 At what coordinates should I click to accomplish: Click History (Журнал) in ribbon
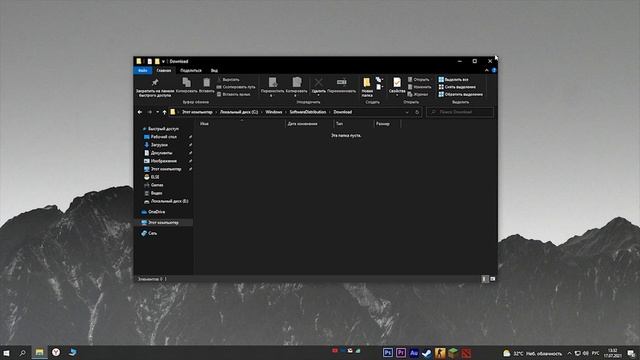pyautogui.click(x=418, y=94)
